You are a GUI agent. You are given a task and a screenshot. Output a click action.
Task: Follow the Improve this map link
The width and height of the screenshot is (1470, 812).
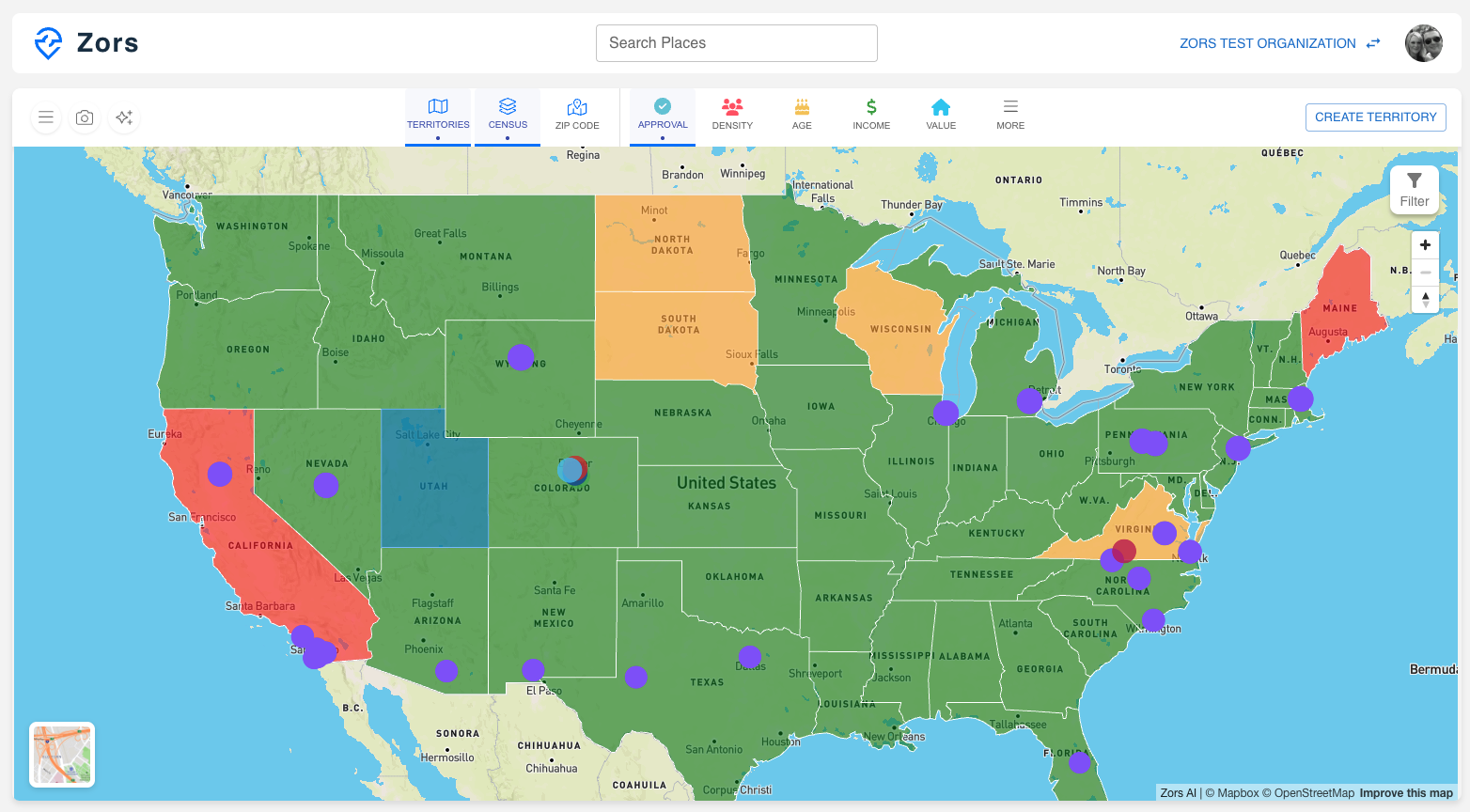(1405, 793)
